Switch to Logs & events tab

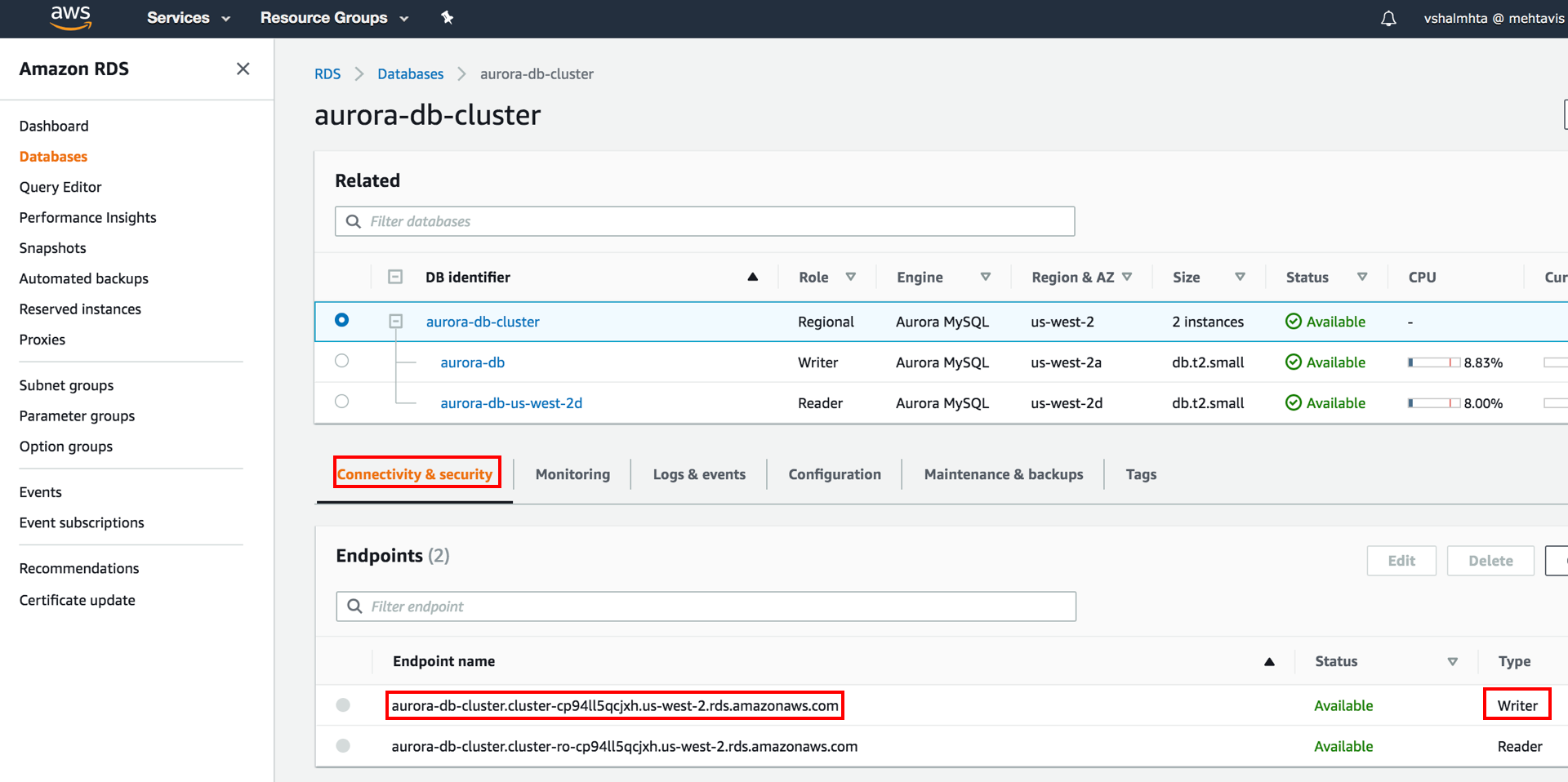[x=699, y=474]
